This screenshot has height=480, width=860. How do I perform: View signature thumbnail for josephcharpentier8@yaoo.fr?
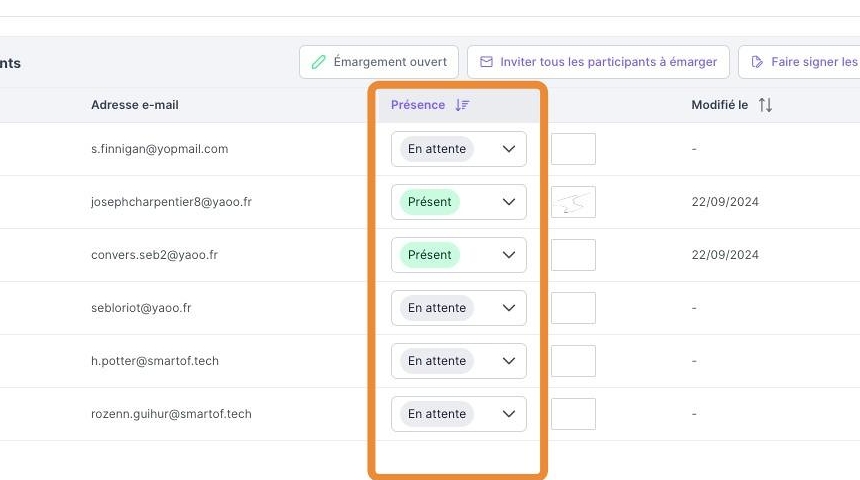coord(573,202)
